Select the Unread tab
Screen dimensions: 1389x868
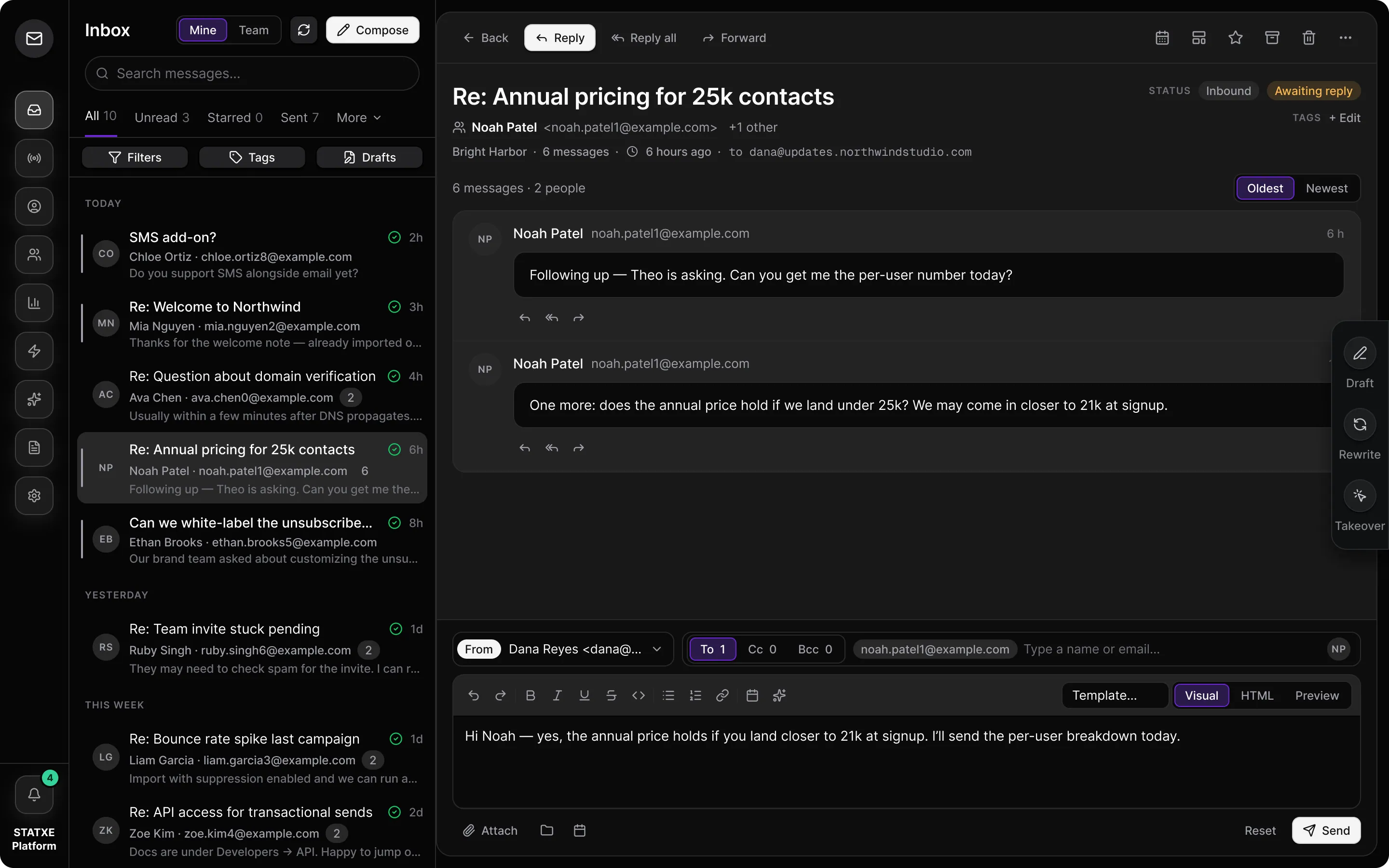161,118
